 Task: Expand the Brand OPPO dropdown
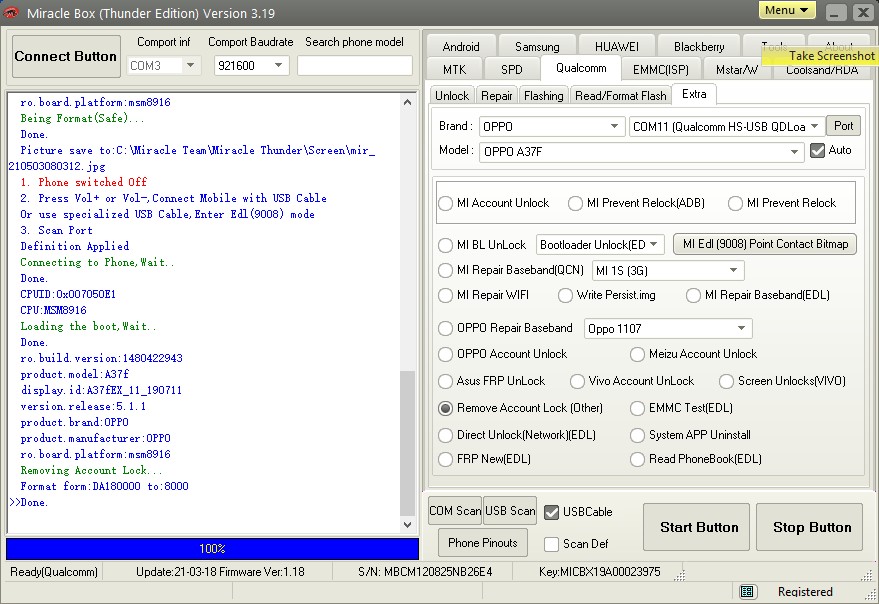click(614, 127)
